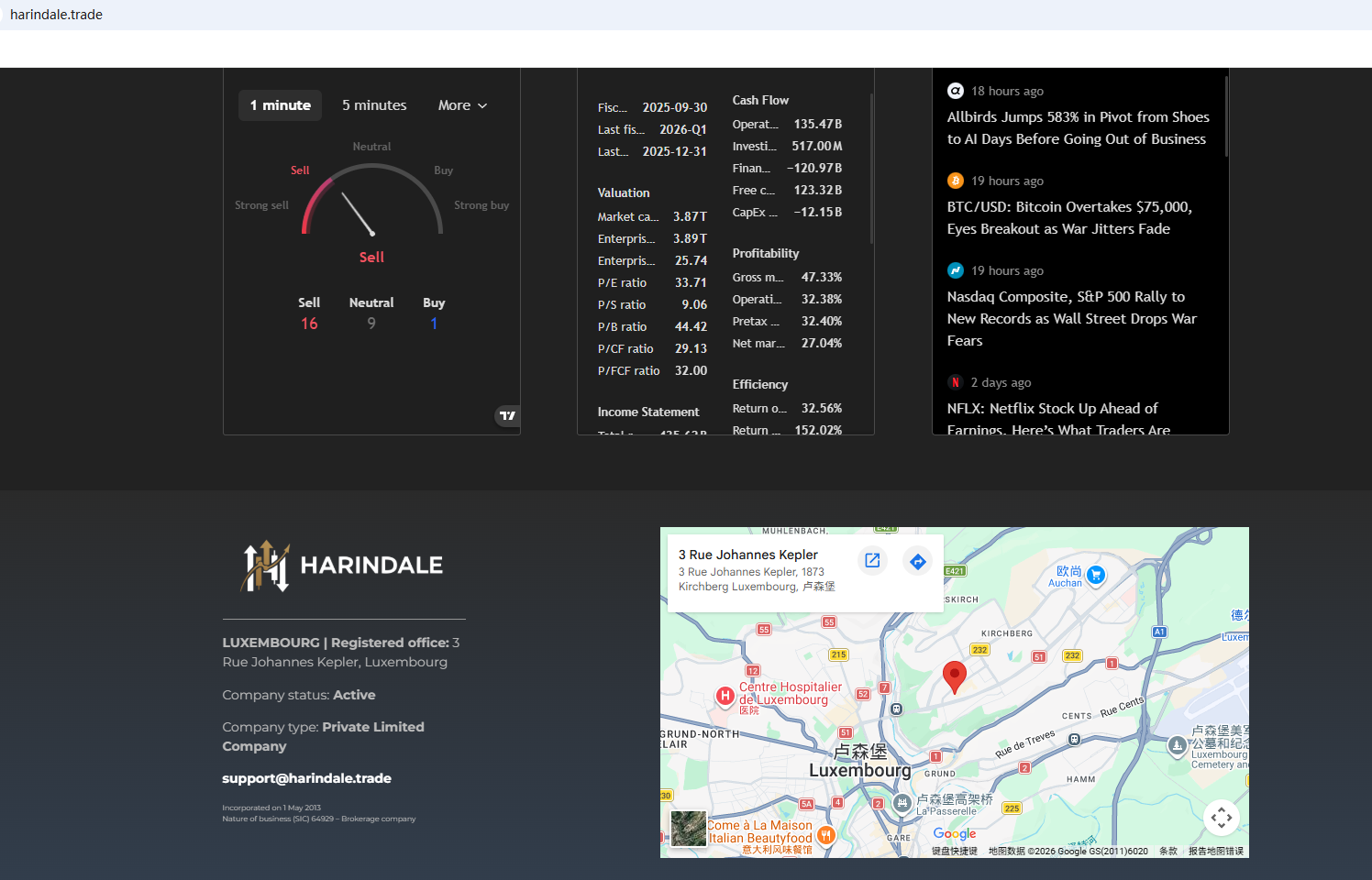The image size is (1372, 880).
Task: Open the Allbirds Jumps 583% news article
Action: (x=1078, y=128)
